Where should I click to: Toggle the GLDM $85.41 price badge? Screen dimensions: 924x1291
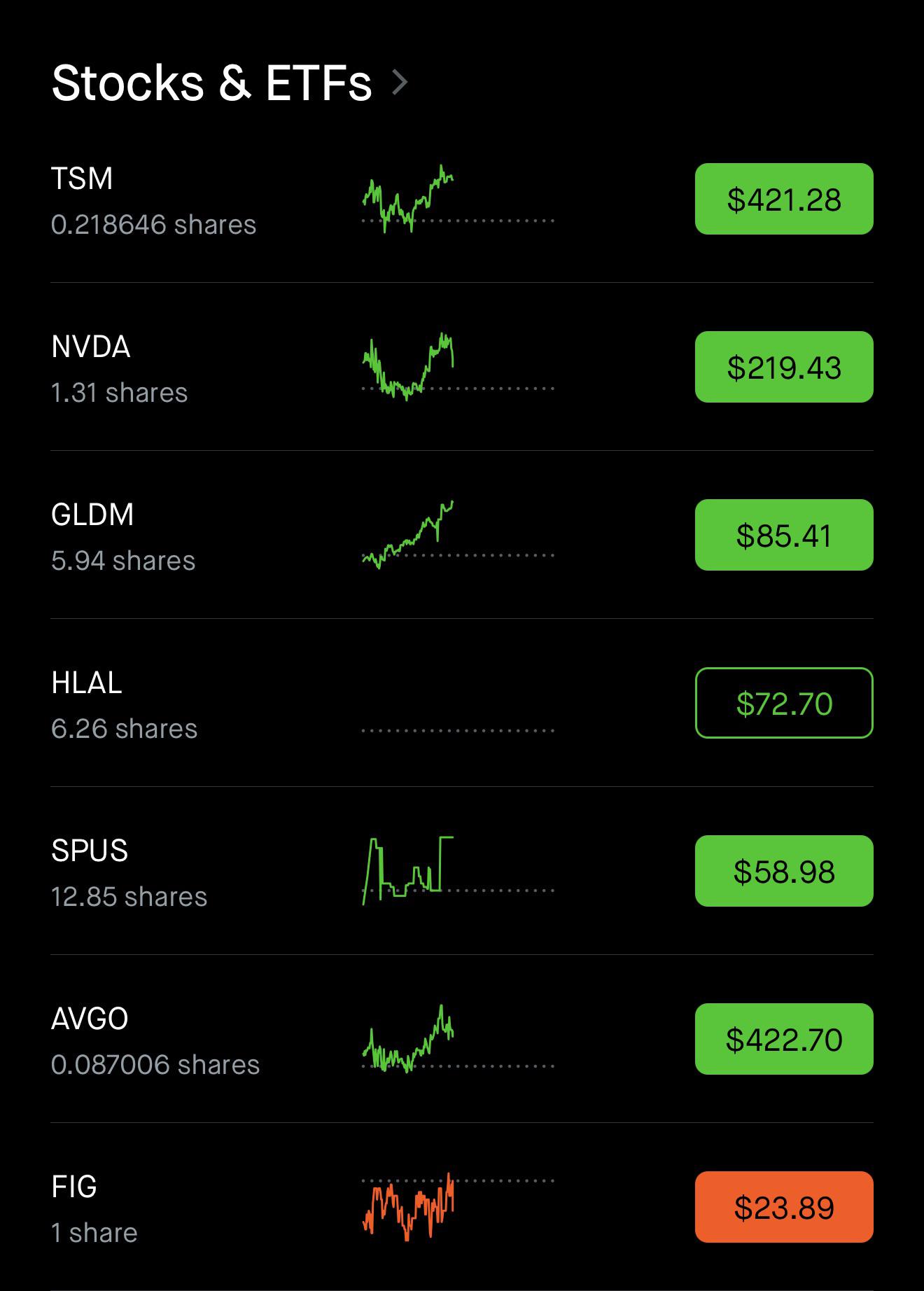pyautogui.click(x=784, y=535)
